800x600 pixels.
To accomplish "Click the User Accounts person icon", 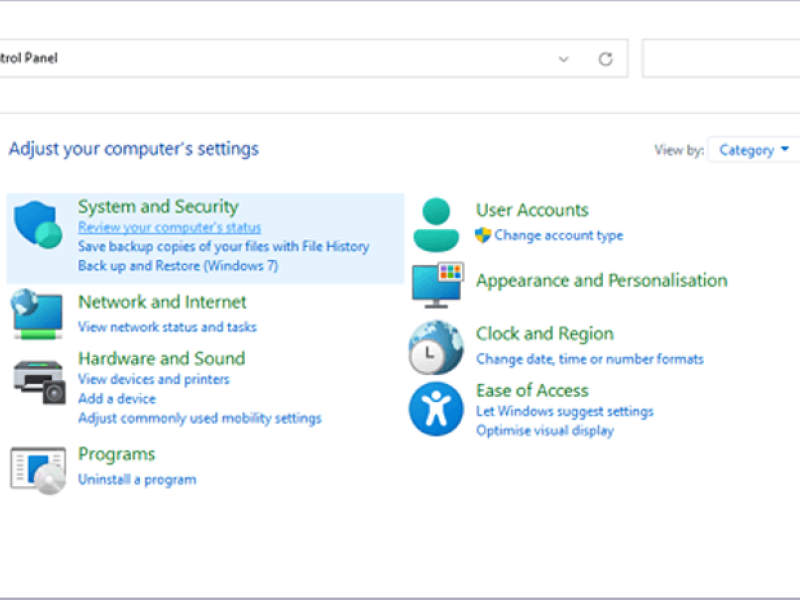I will [436, 225].
